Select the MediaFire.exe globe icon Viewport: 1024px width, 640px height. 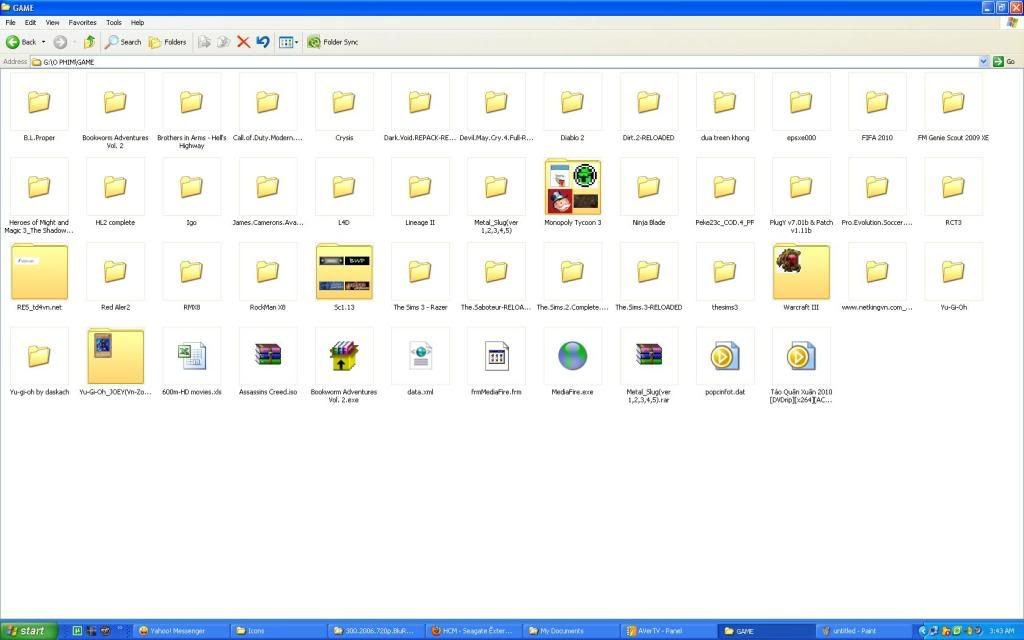coord(572,357)
